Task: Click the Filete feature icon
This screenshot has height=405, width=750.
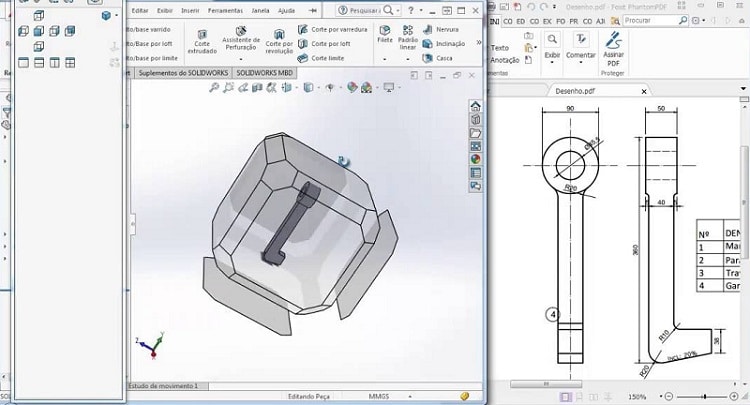Action: 384,36
